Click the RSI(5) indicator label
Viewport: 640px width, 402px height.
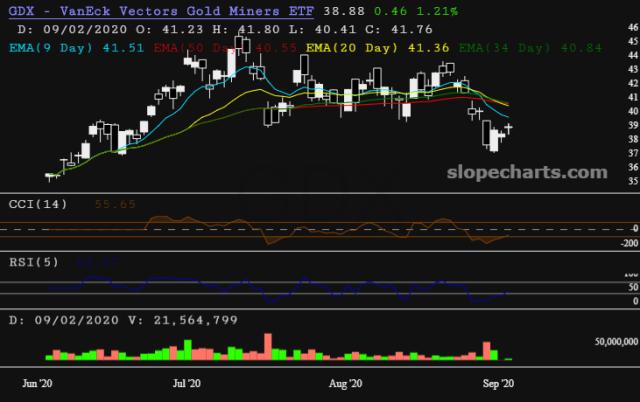[34, 262]
